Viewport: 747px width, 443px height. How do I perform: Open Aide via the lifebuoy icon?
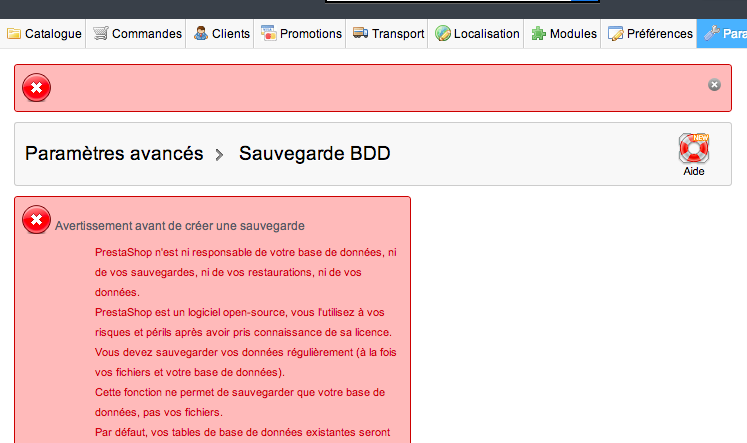694,148
